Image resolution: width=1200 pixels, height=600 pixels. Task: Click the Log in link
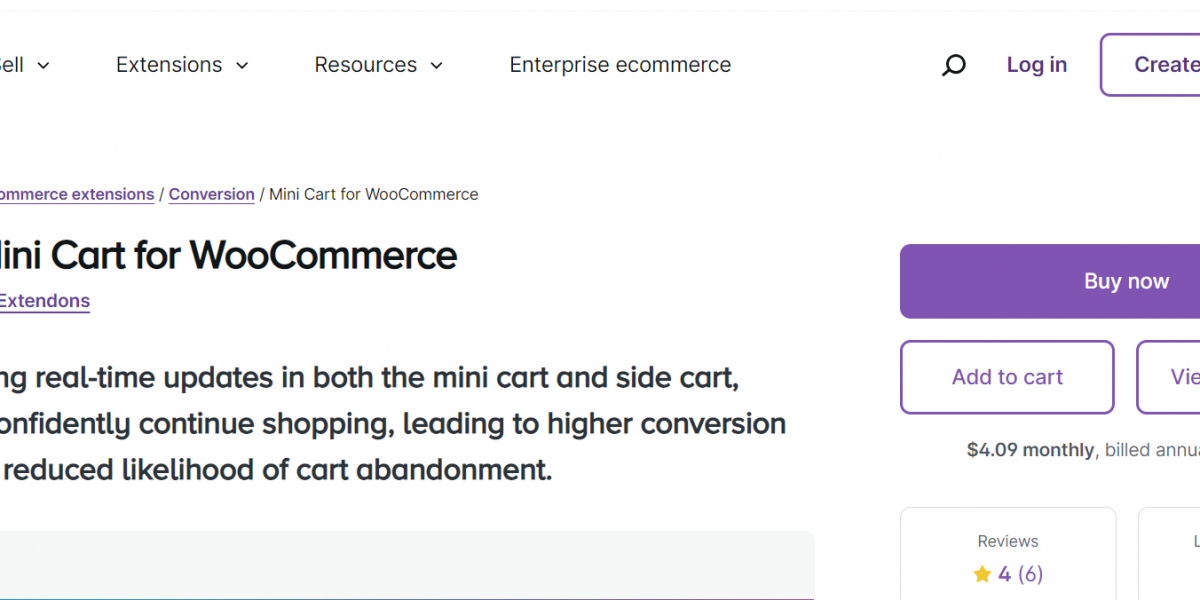(1036, 65)
